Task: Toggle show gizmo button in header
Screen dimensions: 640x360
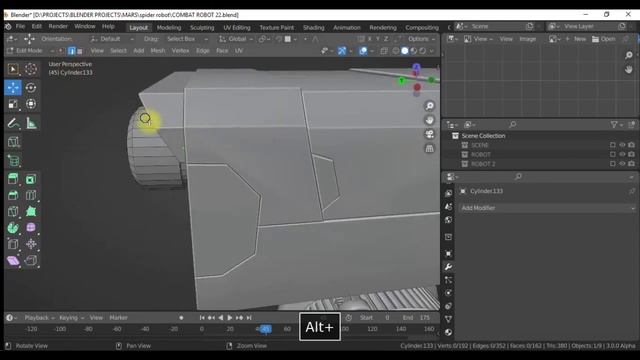Action: 342,51
